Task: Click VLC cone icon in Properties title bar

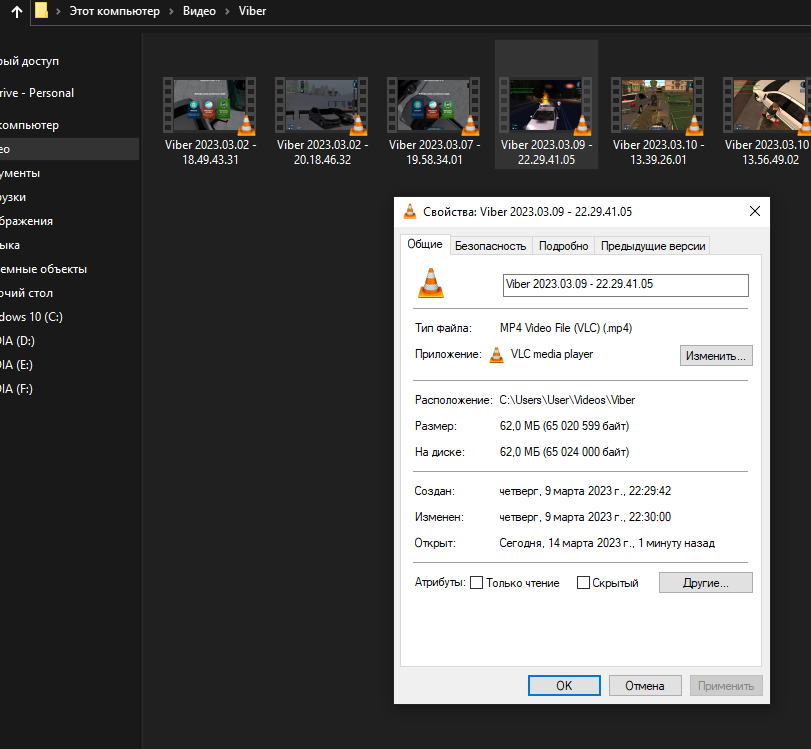Action: click(x=410, y=211)
